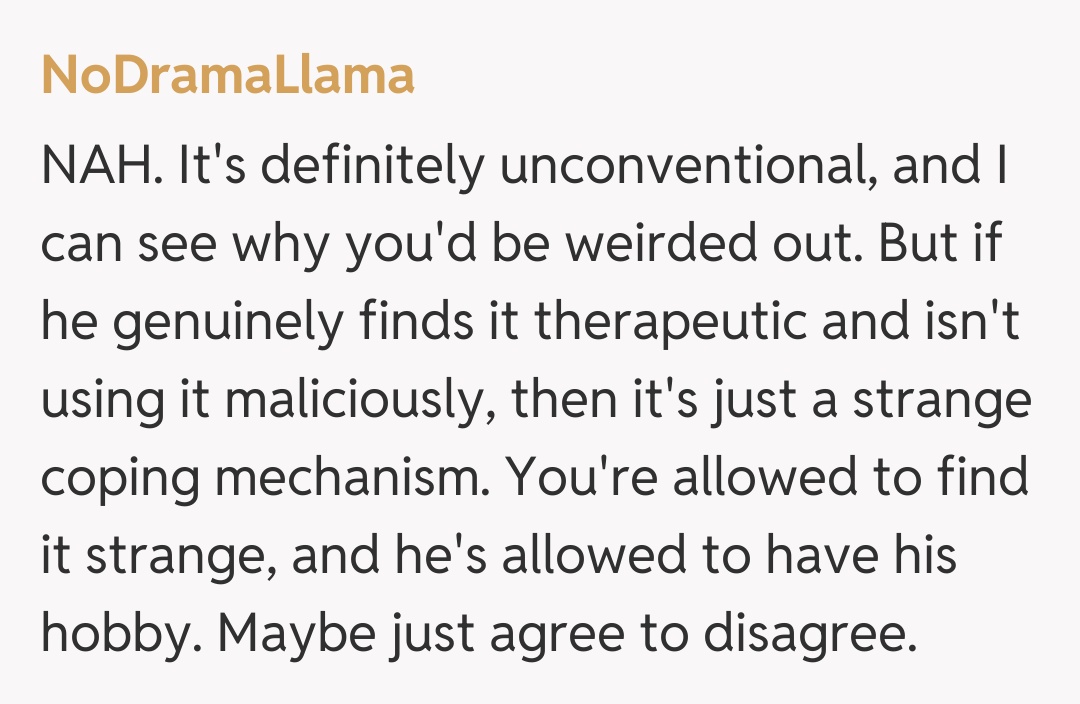Click the text "then it's just a strange"

pos(771,402)
